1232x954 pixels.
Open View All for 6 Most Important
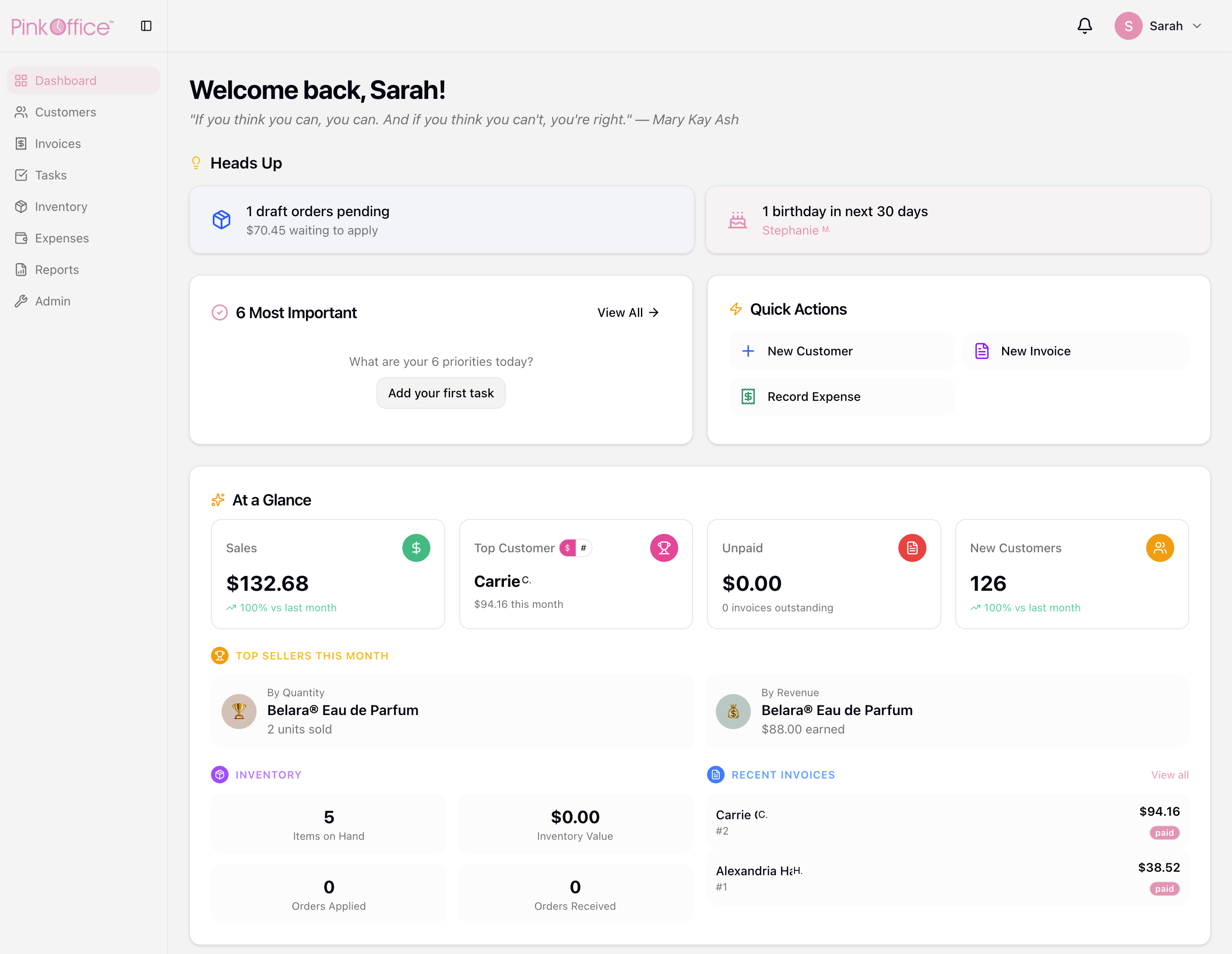[x=627, y=312]
